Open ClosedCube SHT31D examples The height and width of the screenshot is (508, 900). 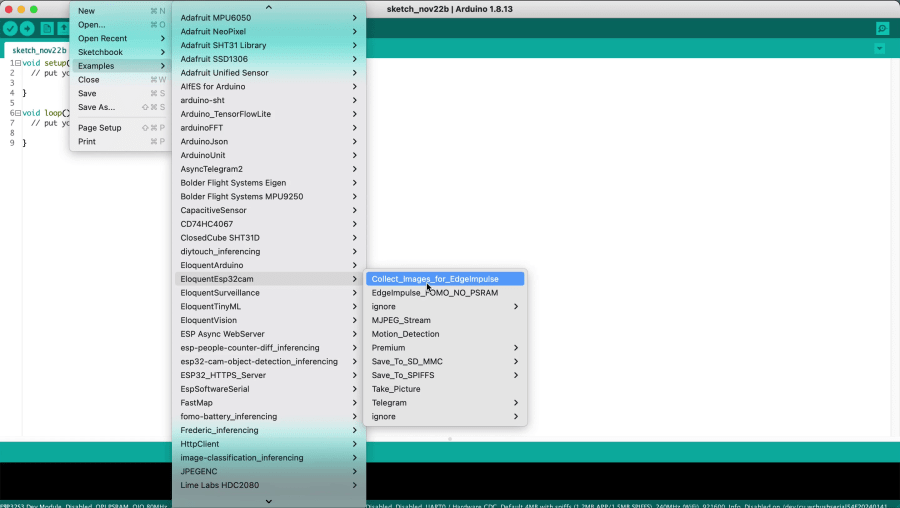click(x=269, y=238)
